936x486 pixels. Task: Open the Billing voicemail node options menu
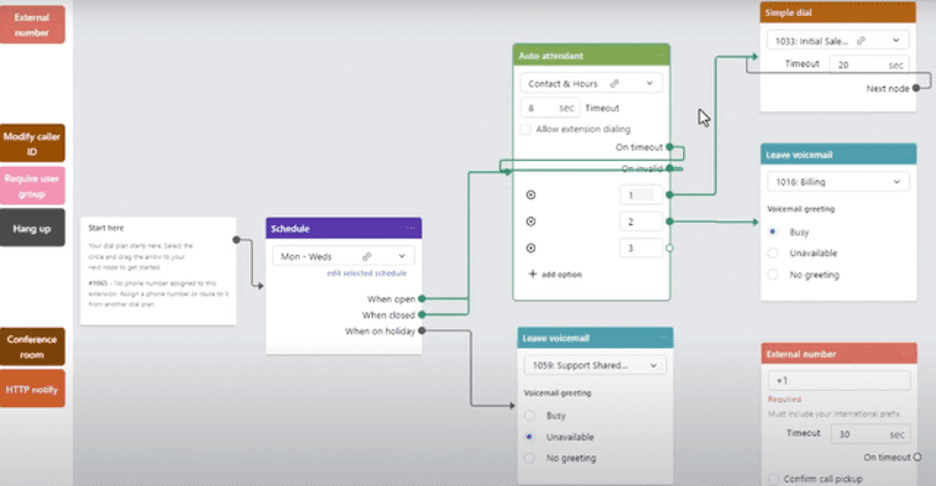906,154
